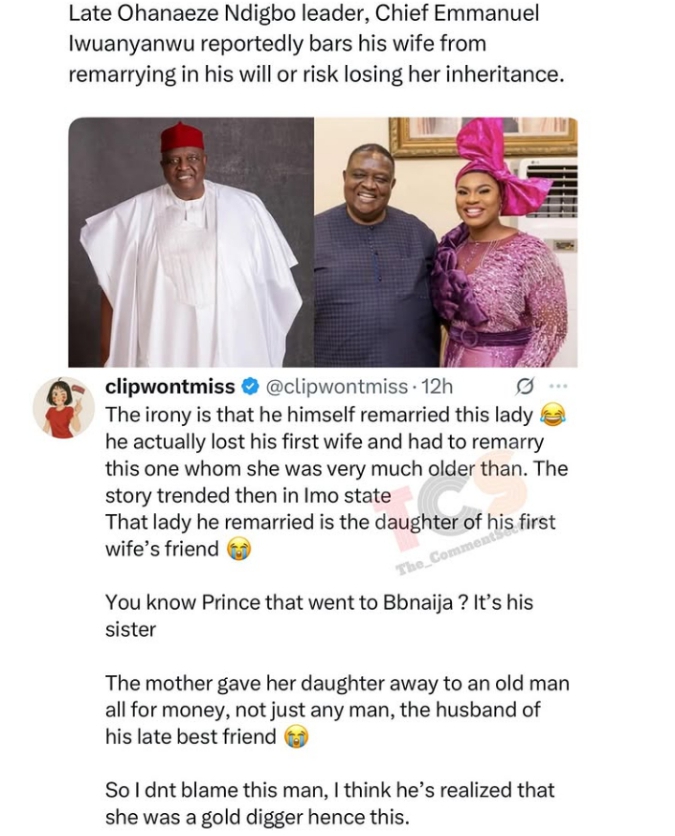Click the 'The irony is that he himself remarried' paragraph
The image size is (675, 836).
click(x=336, y=482)
